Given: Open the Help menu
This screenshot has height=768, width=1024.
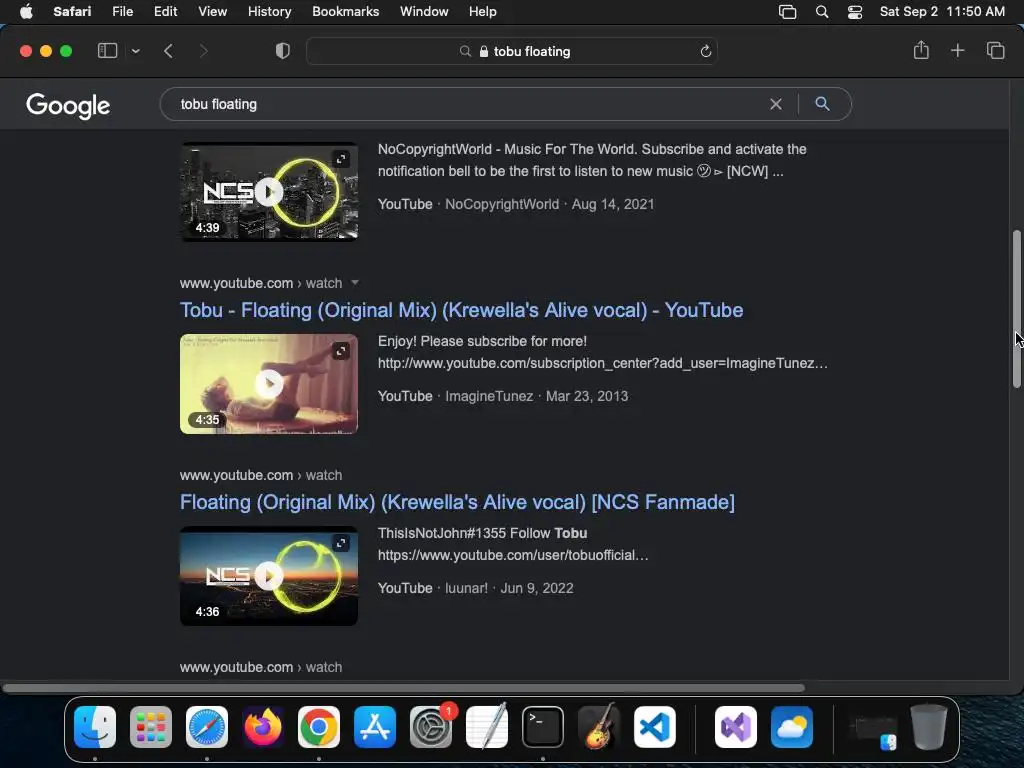Looking at the screenshot, I should tap(483, 12).
